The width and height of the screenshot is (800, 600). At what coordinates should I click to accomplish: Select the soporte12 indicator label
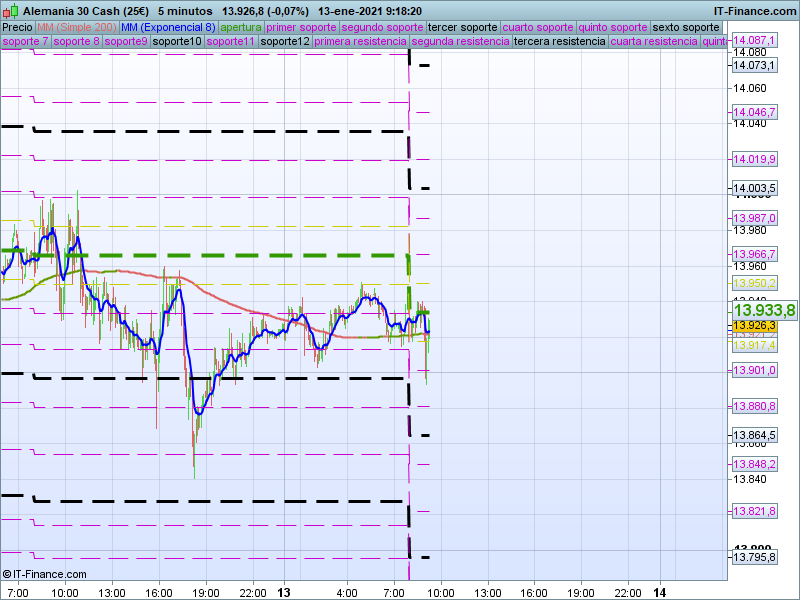point(284,42)
